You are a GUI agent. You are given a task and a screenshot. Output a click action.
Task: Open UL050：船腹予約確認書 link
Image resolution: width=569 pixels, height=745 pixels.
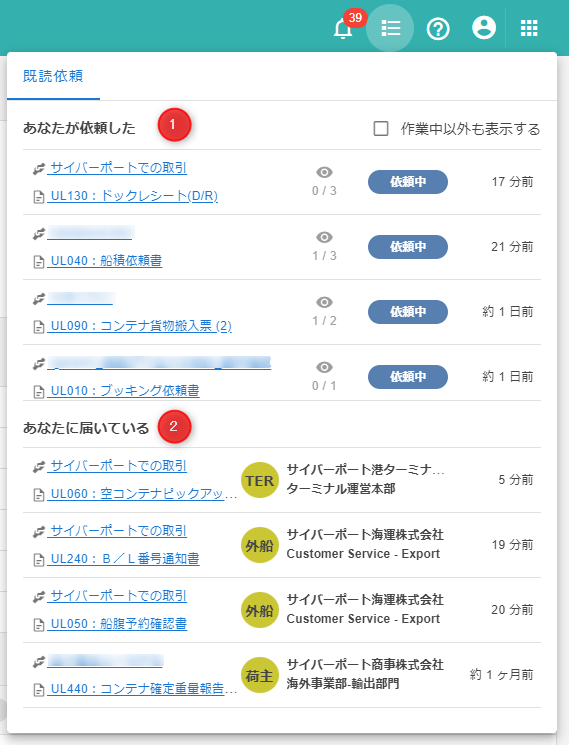pos(117,624)
